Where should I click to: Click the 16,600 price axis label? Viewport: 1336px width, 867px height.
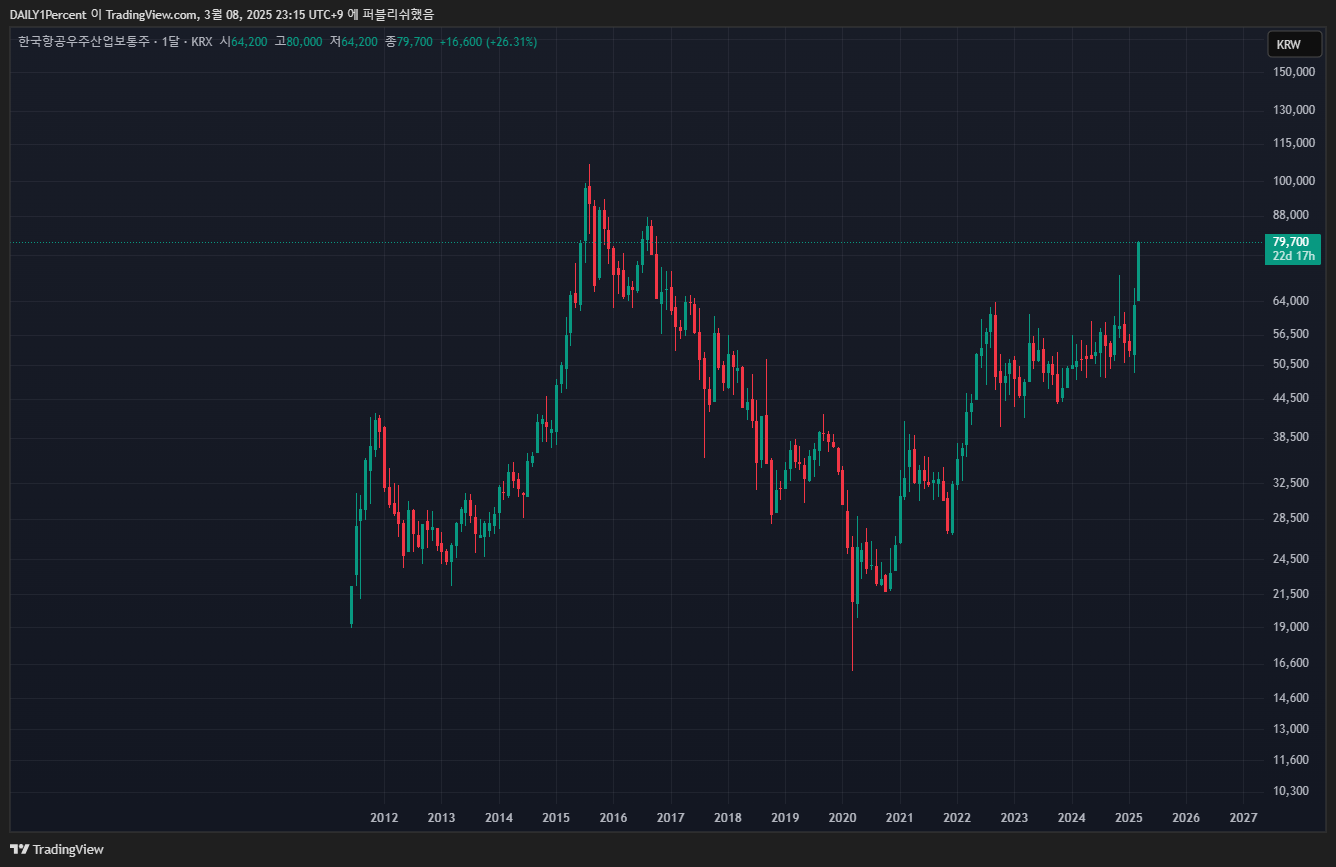1289,663
